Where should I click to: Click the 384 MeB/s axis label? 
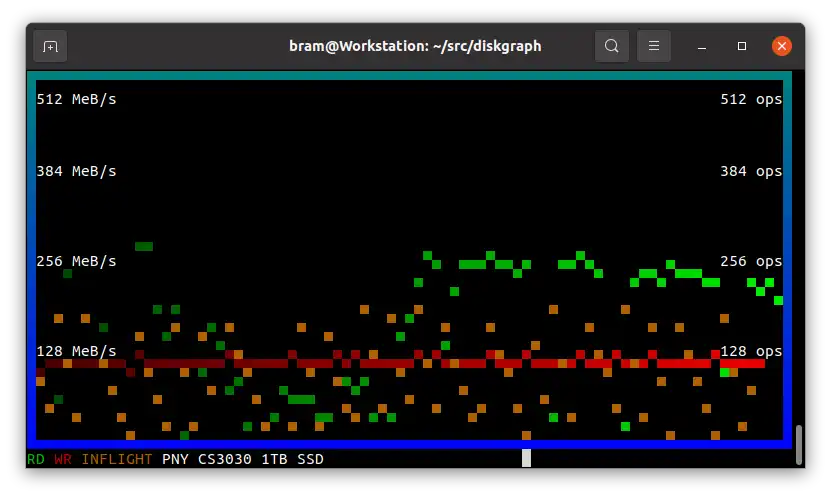(x=76, y=171)
